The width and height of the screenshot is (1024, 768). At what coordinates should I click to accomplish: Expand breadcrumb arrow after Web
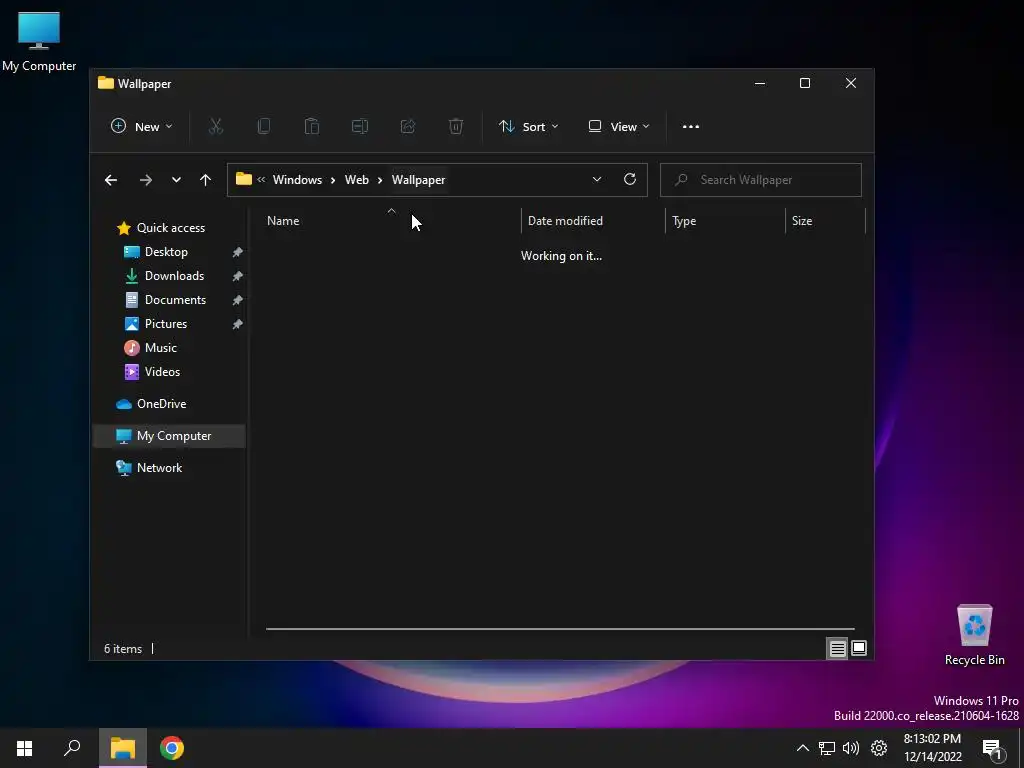click(379, 180)
